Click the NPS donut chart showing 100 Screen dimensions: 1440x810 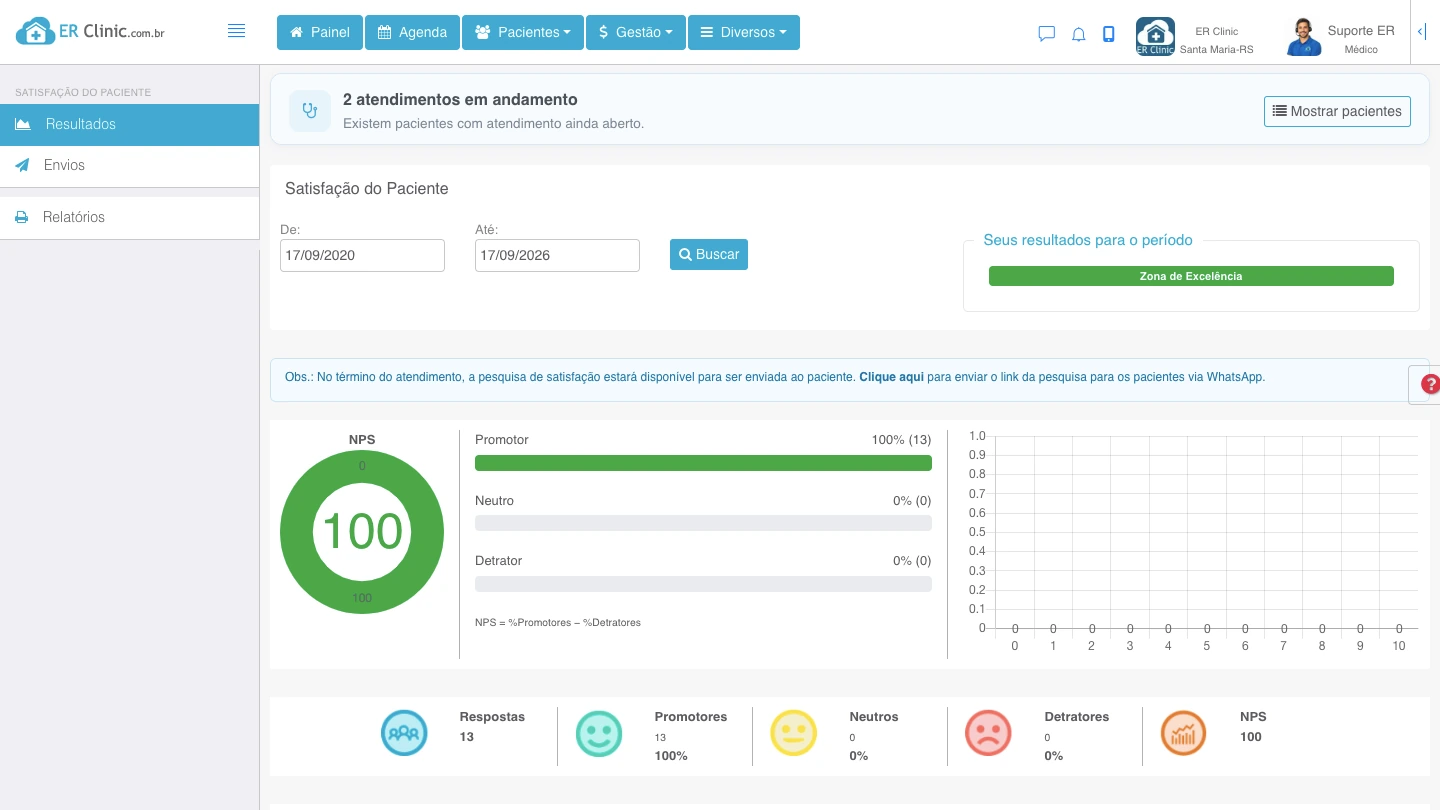pyautogui.click(x=362, y=531)
